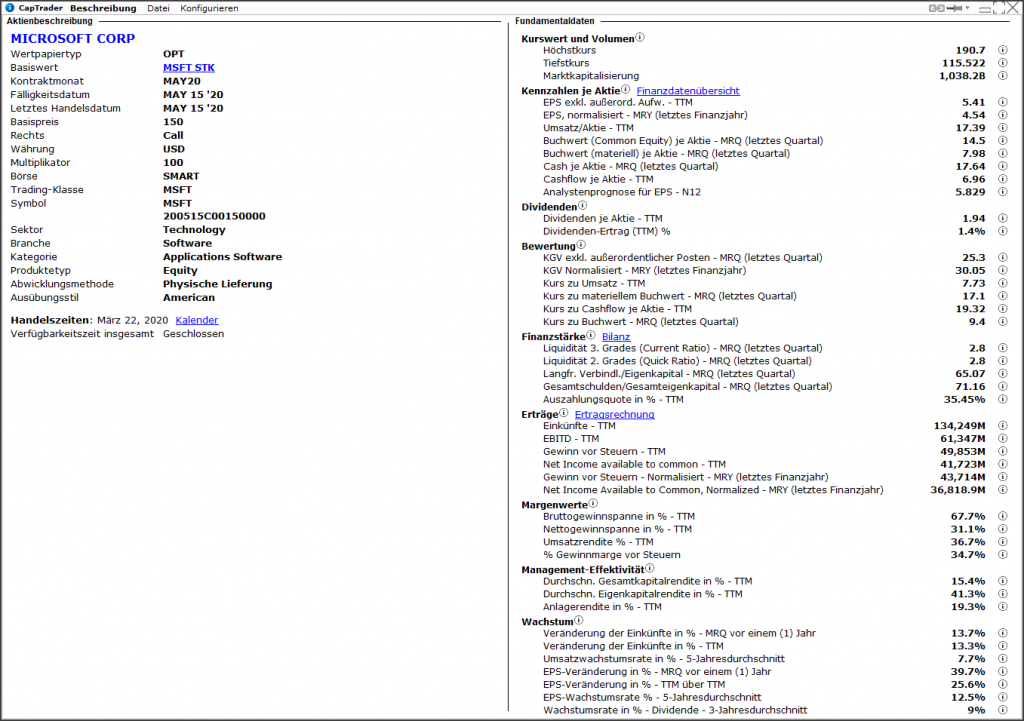Click the Nettogewinnspanne value 31.1%
This screenshot has height=721, width=1024.
(x=968, y=530)
